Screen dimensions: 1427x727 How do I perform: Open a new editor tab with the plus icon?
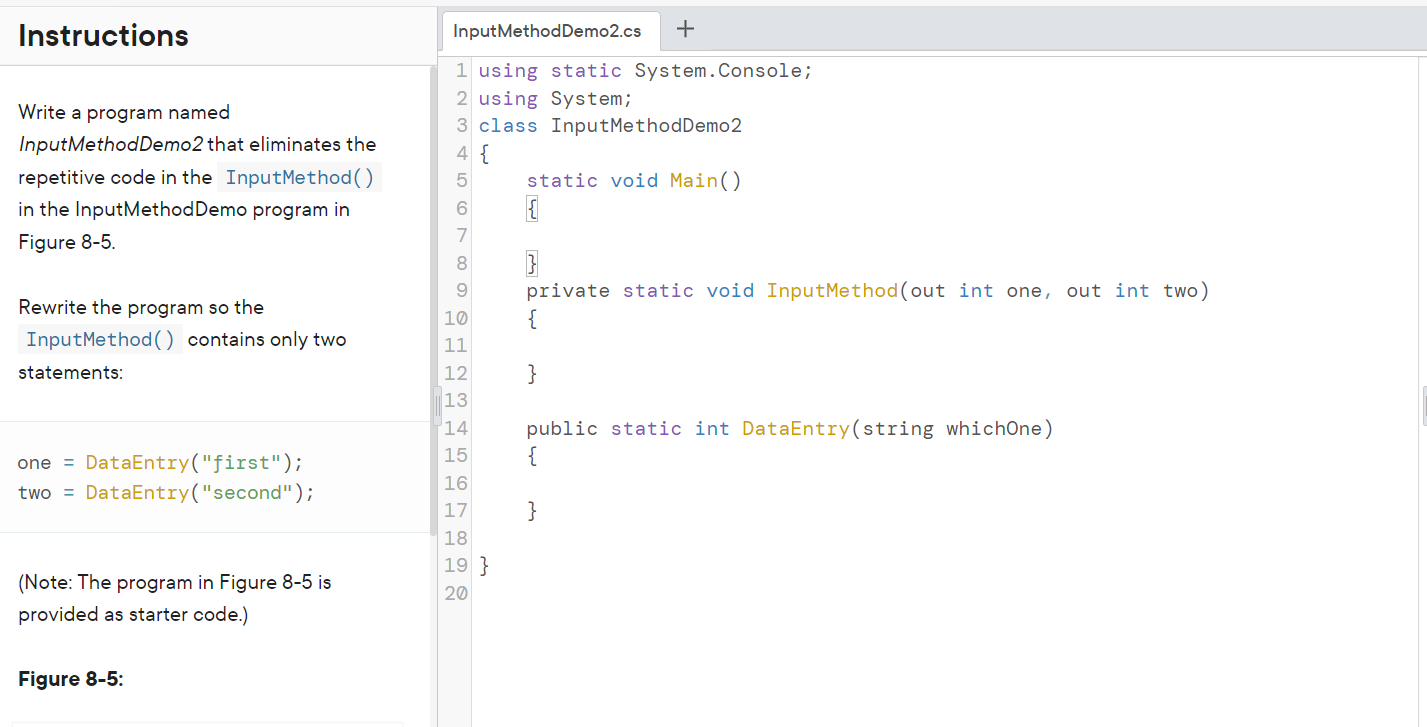coord(685,29)
